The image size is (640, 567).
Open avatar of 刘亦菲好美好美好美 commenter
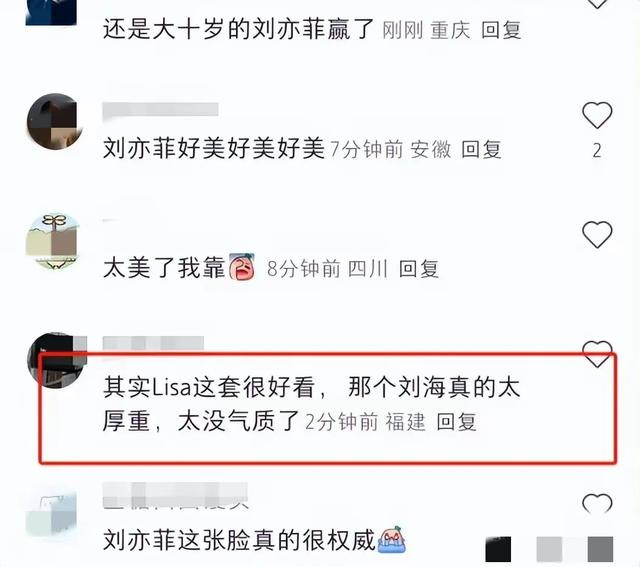coord(53,121)
